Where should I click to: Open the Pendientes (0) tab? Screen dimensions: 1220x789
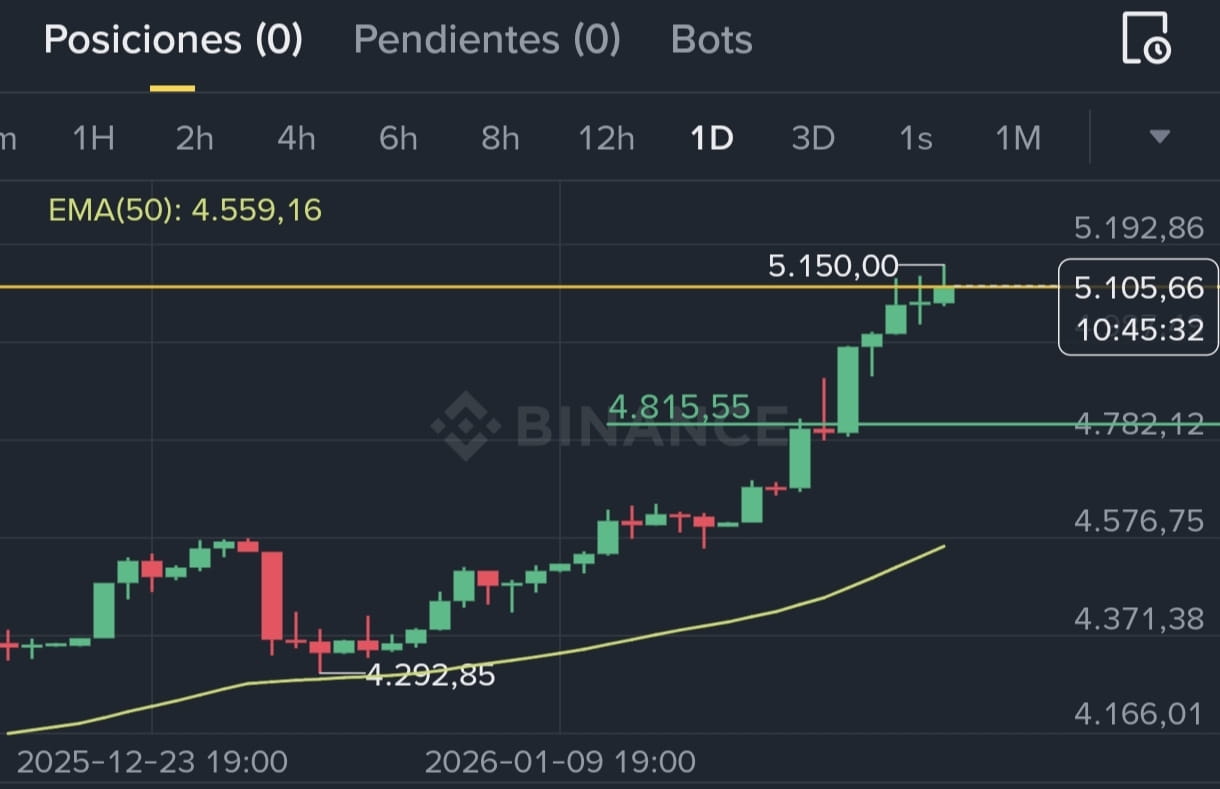click(487, 39)
